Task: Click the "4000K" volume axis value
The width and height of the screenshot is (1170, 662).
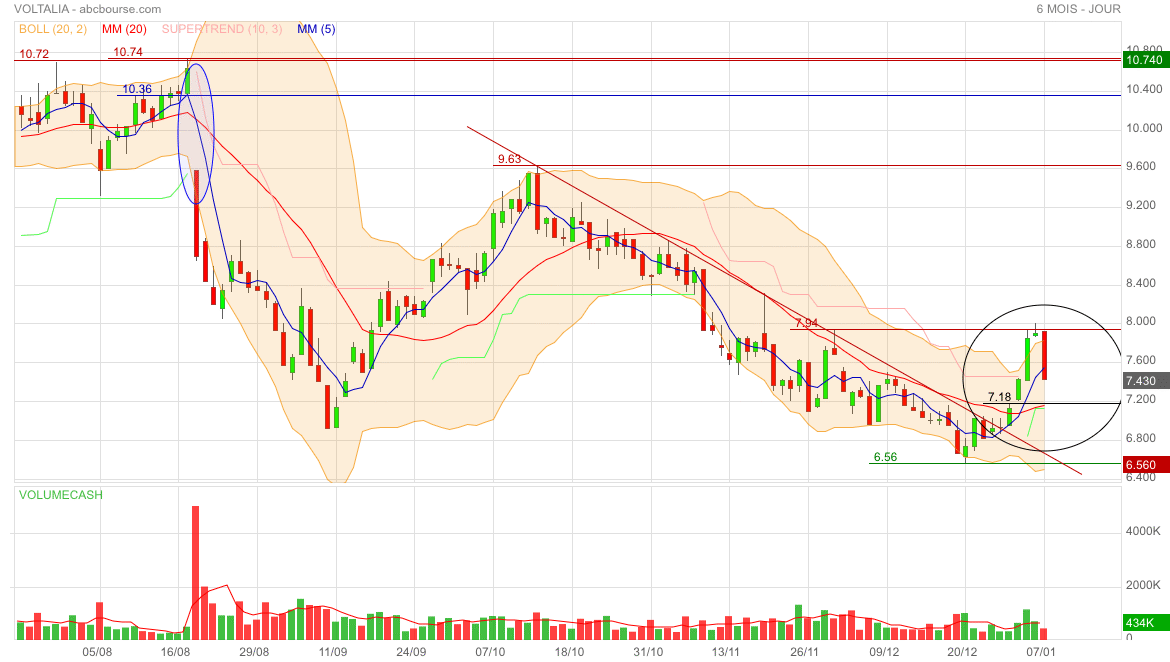Action: coord(1143,531)
